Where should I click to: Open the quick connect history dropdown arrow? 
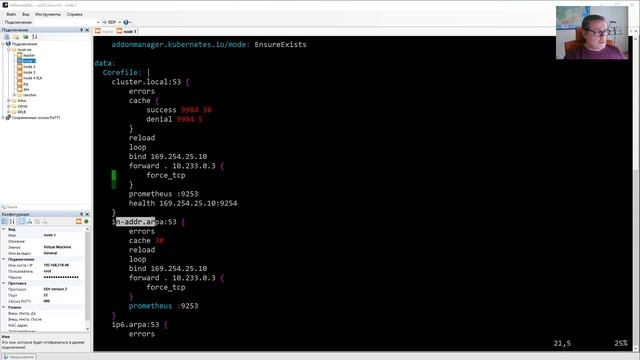(x=98, y=22)
